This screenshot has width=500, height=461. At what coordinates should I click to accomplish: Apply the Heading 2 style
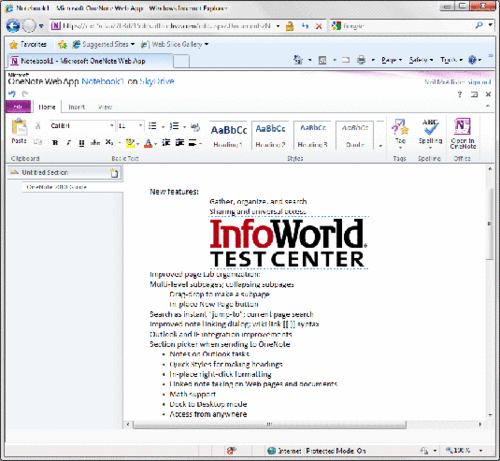point(270,136)
